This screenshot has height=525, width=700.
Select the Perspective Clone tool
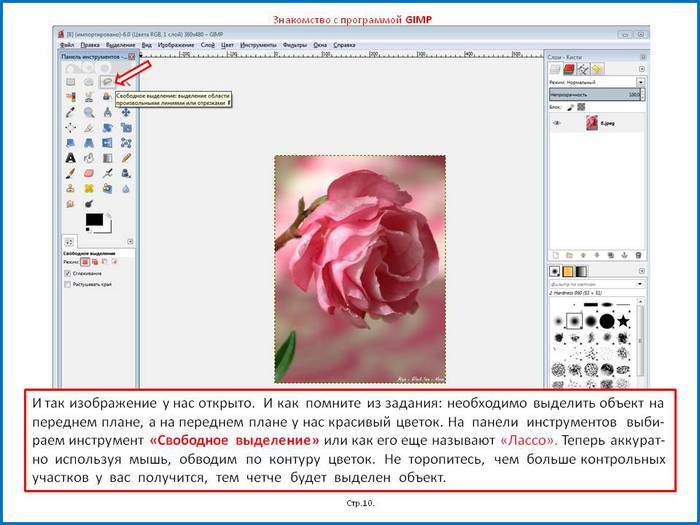[x=107, y=188]
